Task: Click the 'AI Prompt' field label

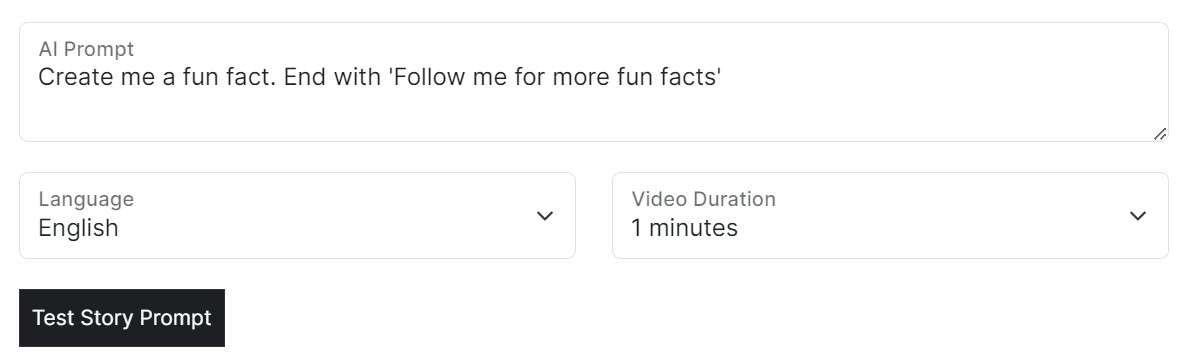Action: click(86, 49)
